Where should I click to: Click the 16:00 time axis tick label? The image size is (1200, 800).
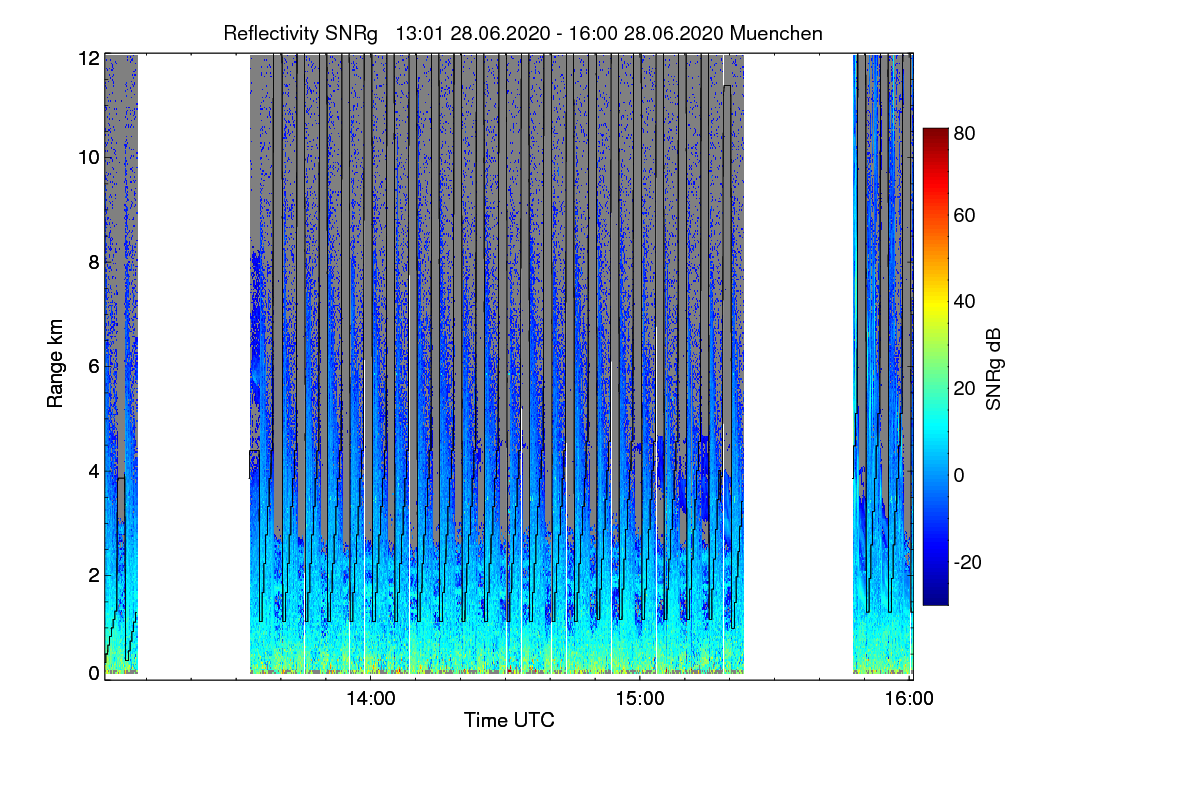tap(909, 699)
